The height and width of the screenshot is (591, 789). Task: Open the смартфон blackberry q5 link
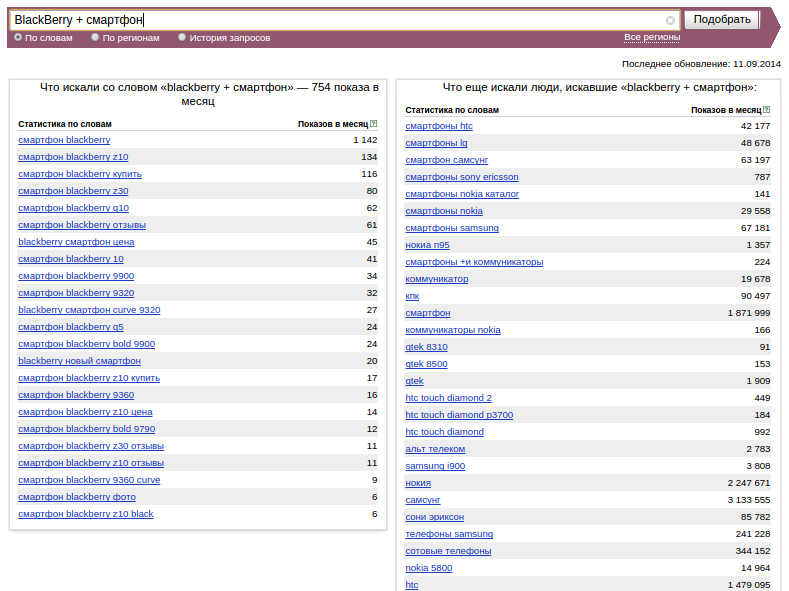pyautogui.click(x=70, y=327)
